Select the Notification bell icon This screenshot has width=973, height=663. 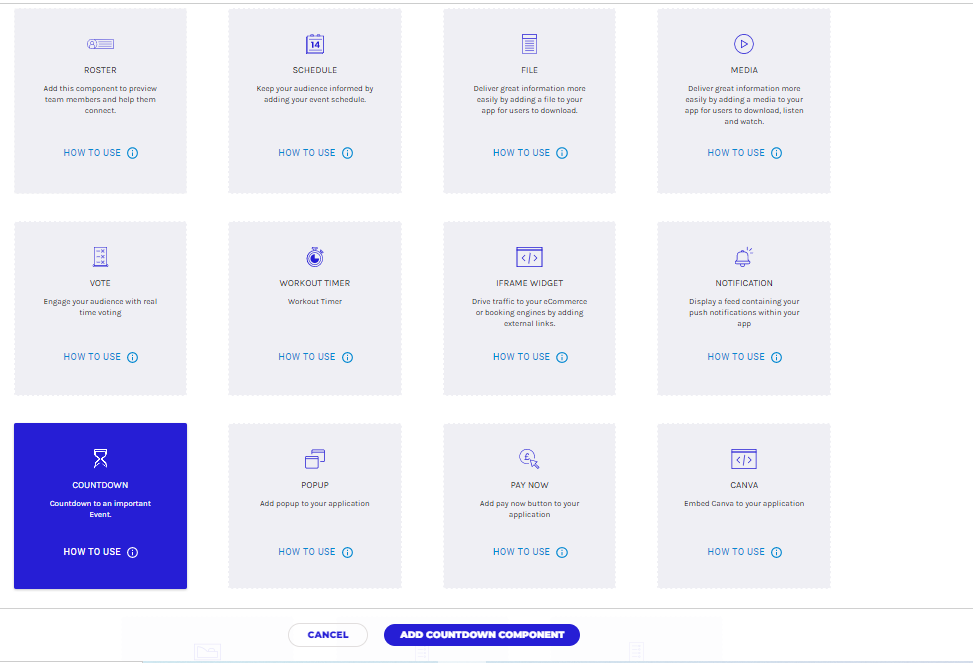pyautogui.click(x=743, y=257)
